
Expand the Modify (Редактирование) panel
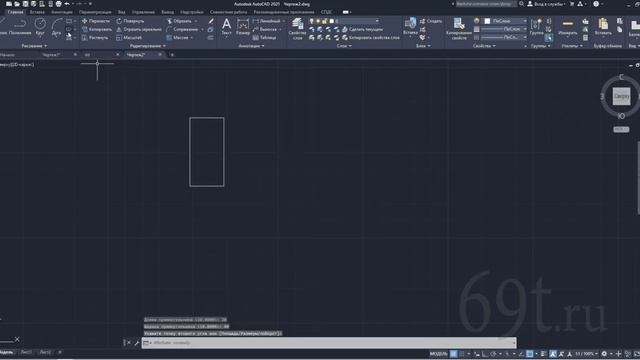(147, 46)
